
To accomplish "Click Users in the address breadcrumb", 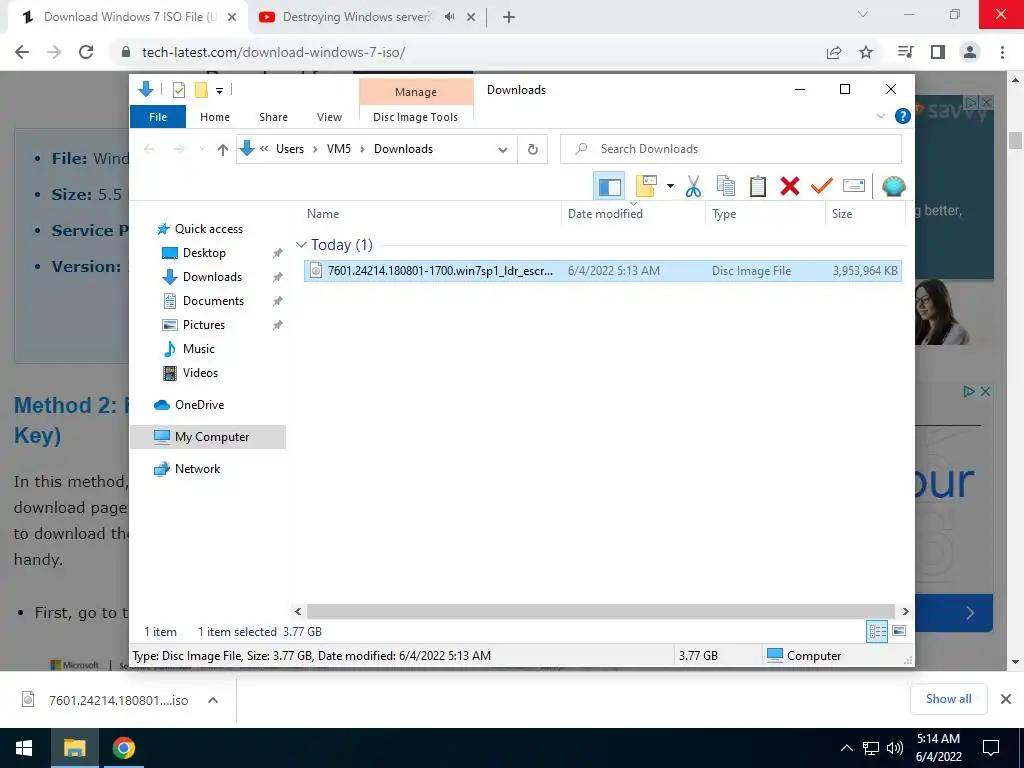I will pos(290,149).
